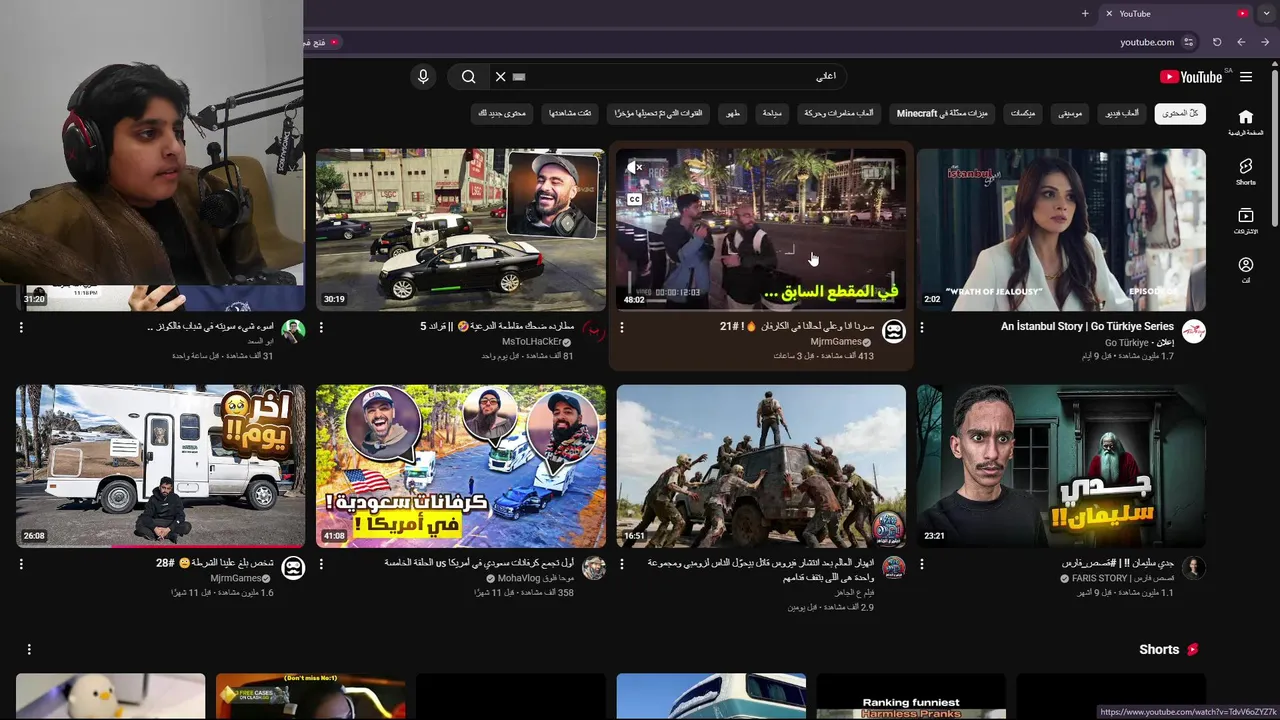Select the 'تمّت مشاهدتها' filter chip
This screenshot has height=720, width=1280.
(x=570, y=113)
